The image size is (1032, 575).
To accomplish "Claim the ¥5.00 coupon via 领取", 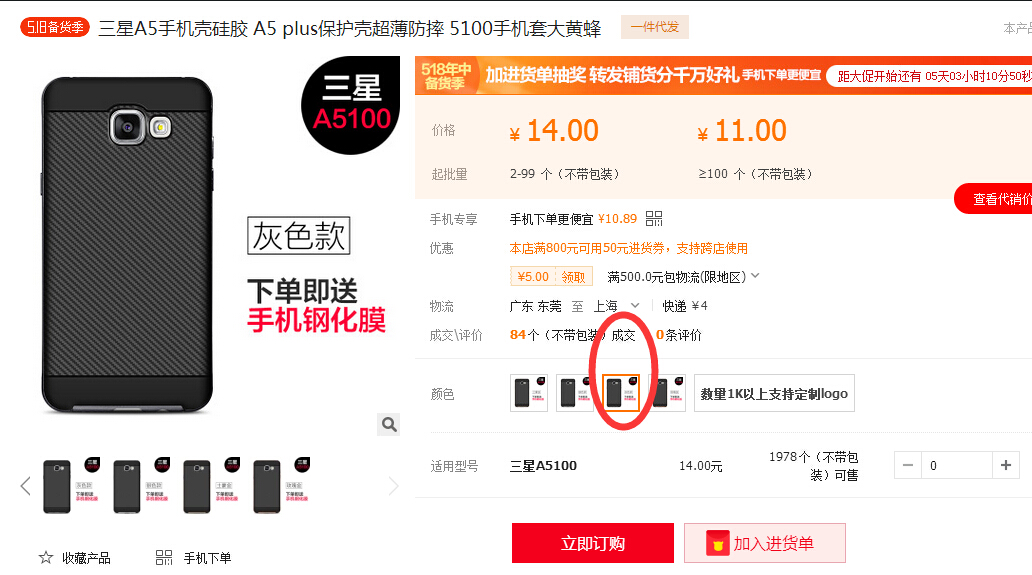I will pyautogui.click(x=573, y=277).
